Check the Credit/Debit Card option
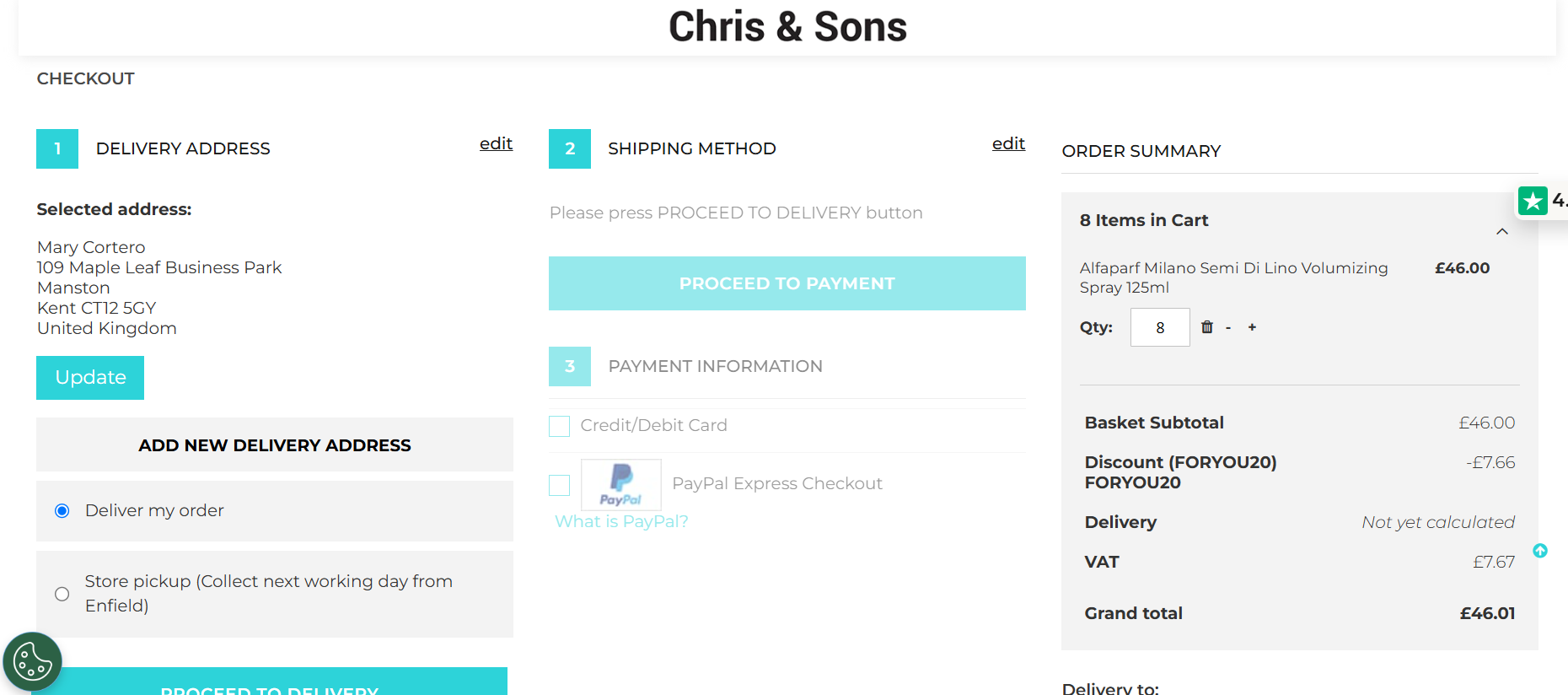The height and width of the screenshot is (695, 1568). click(x=559, y=426)
